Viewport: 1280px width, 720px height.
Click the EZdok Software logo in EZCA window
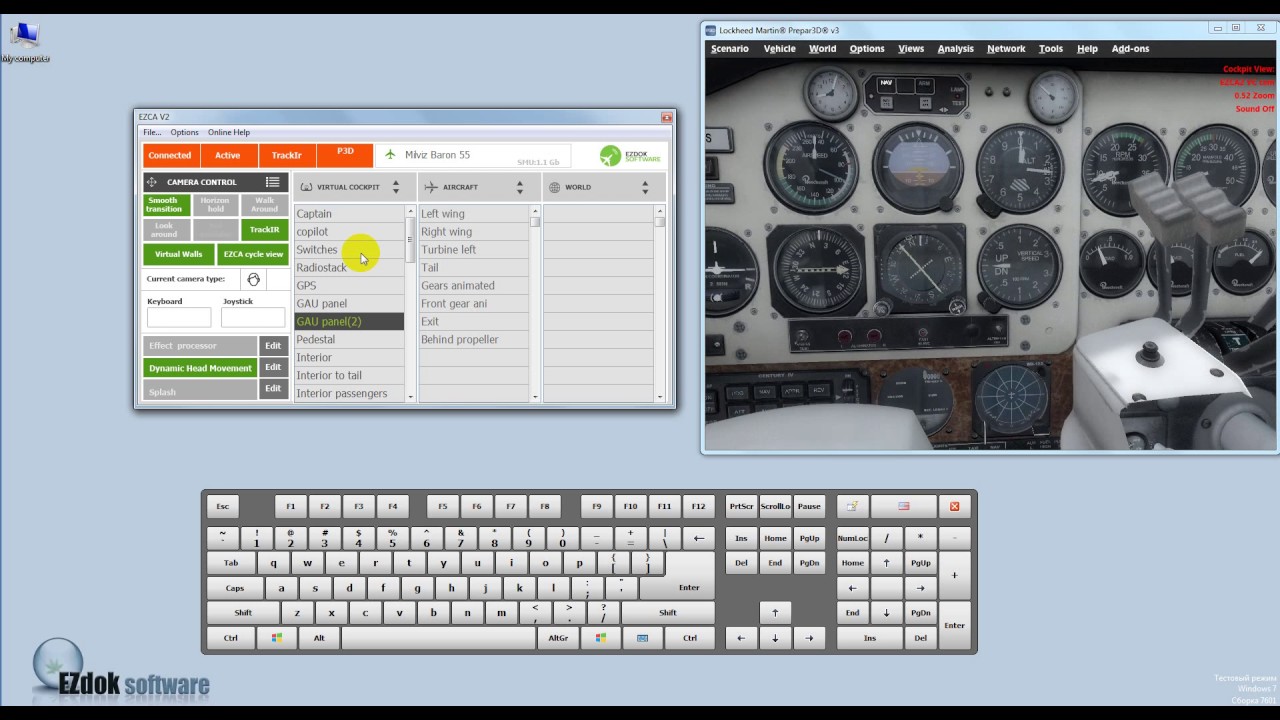630,156
